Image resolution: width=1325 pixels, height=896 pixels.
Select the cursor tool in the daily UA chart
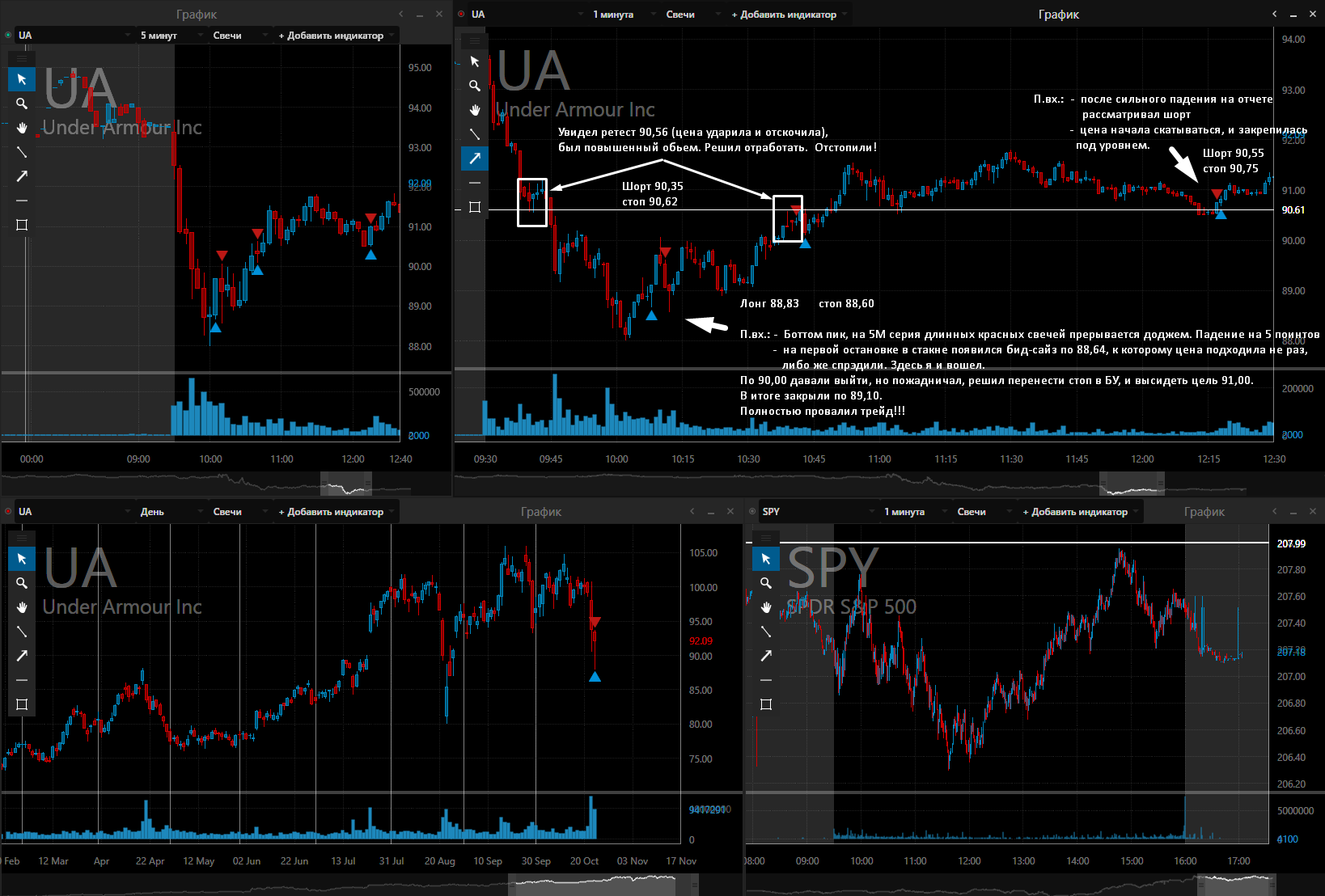22,559
